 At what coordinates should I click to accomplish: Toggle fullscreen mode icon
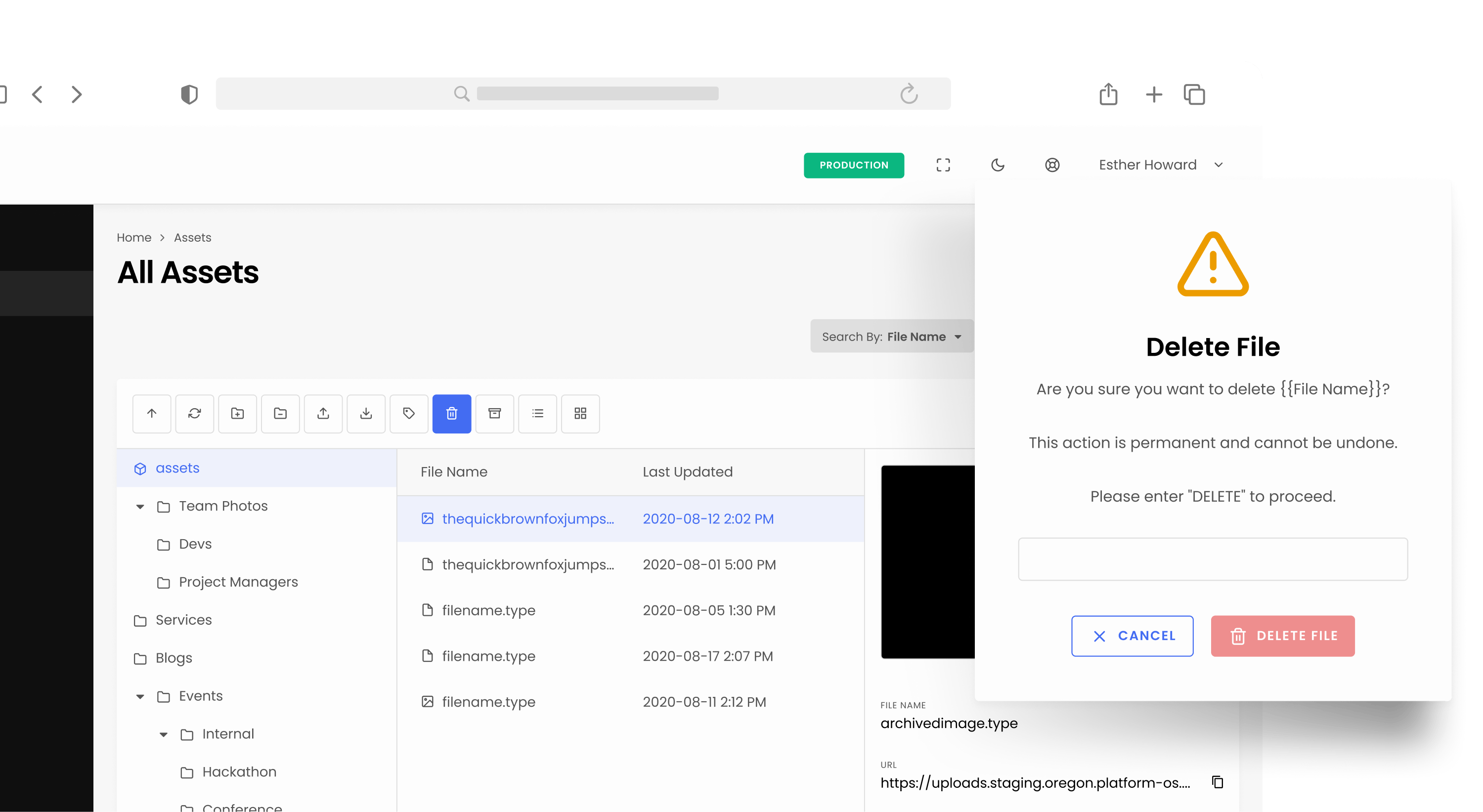tap(943, 165)
